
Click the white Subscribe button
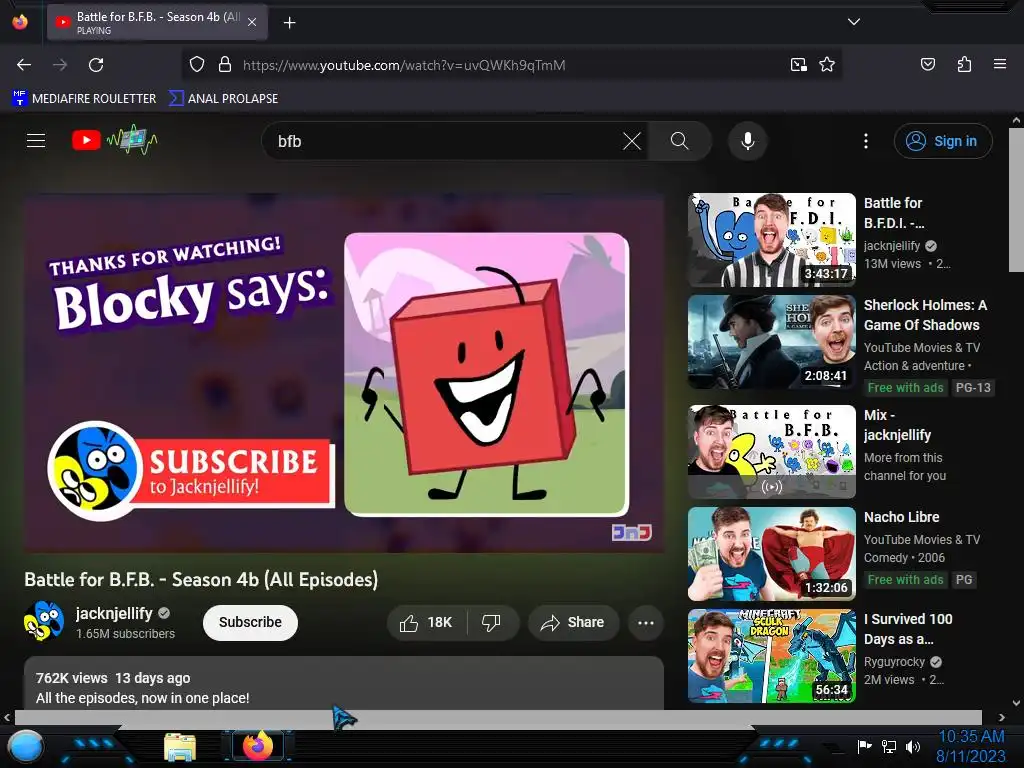pyautogui.click(x=250, y=622)
